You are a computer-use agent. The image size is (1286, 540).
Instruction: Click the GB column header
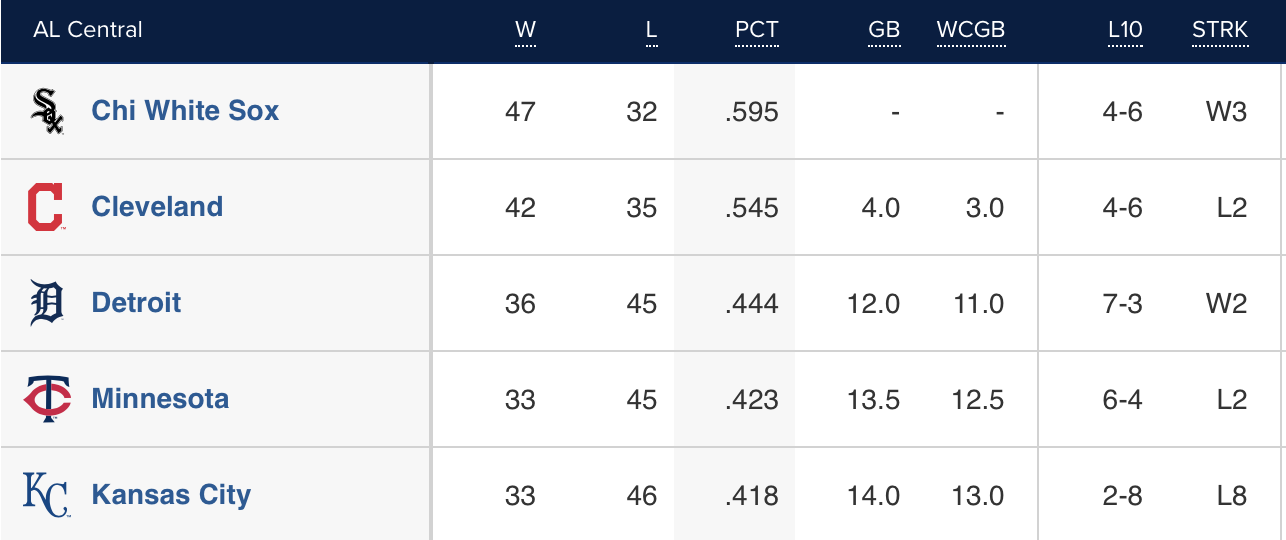click(884, 30)
